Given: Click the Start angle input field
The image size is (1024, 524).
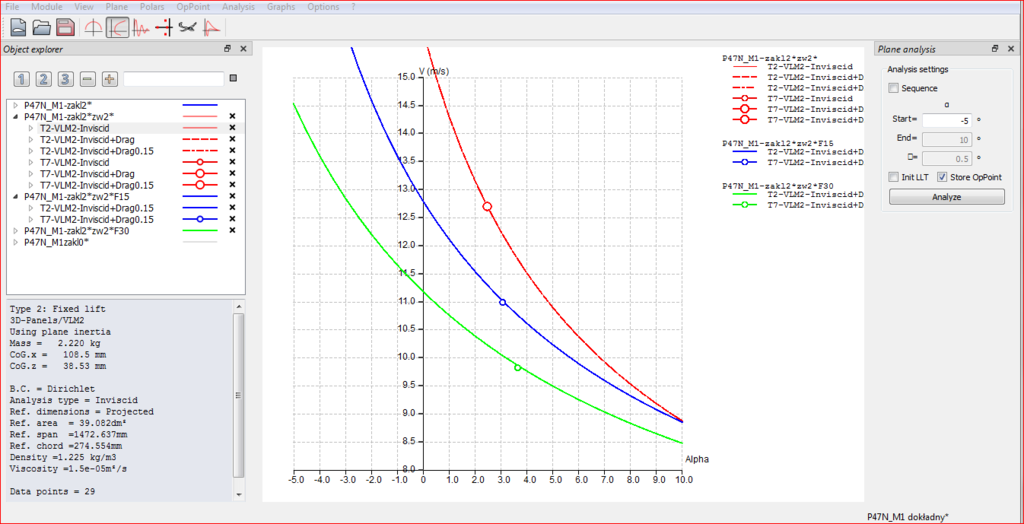Looking at the screenshot, I should 946,120.
